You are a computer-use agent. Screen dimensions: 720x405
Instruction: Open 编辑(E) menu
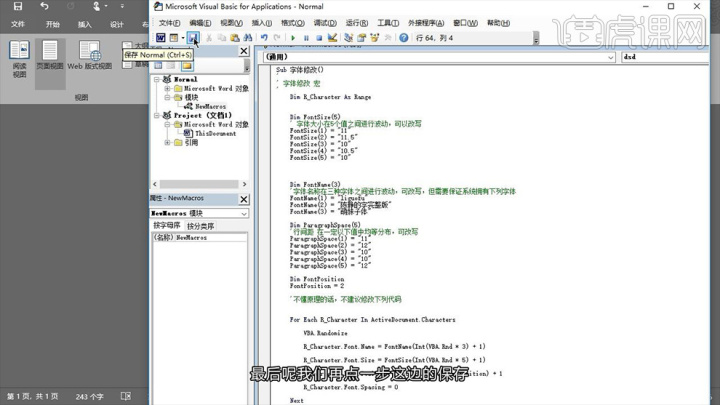pyautogui.click(x=200, y=23)
